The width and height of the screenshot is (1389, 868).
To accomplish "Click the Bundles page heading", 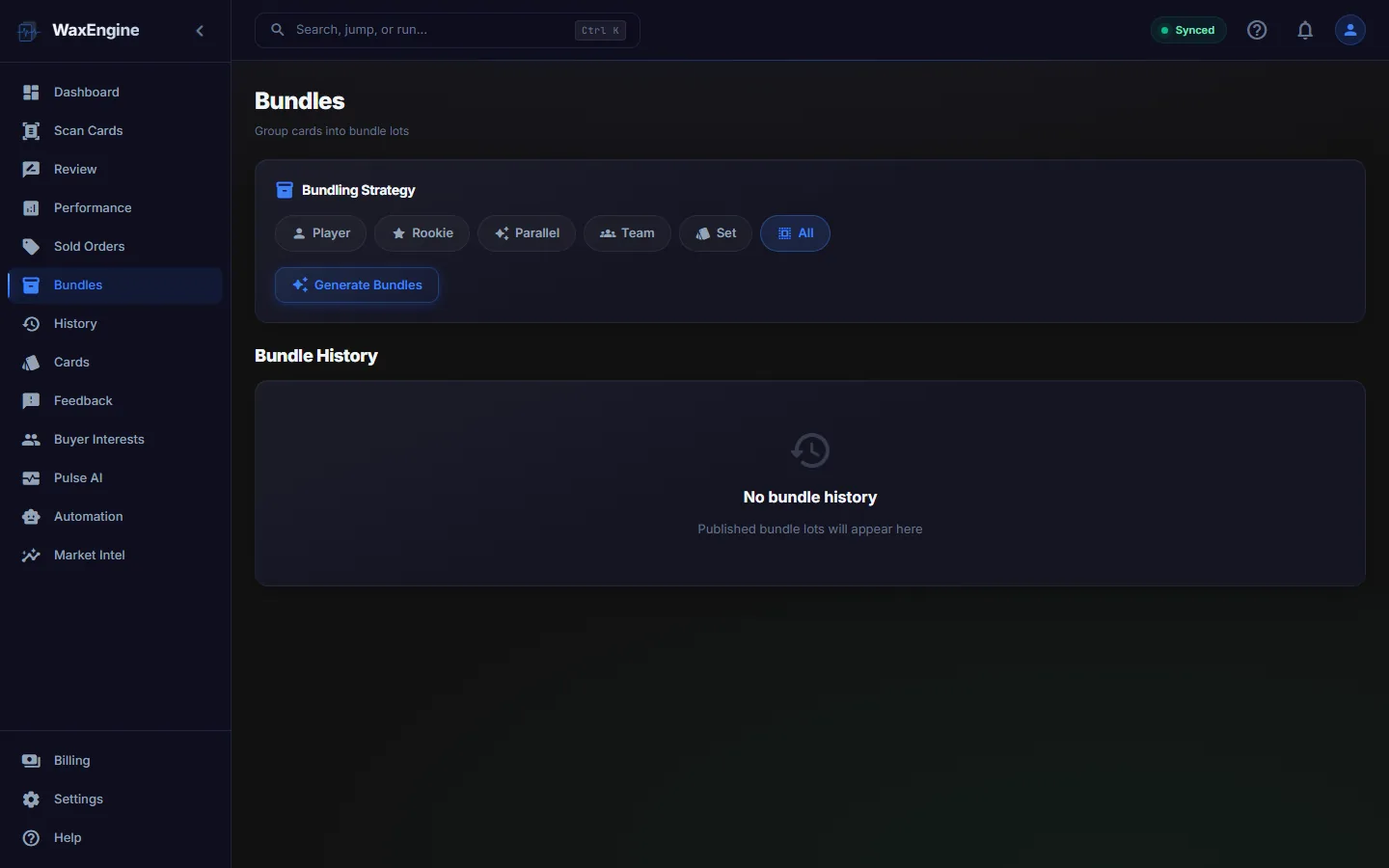I will click(300, 101).
